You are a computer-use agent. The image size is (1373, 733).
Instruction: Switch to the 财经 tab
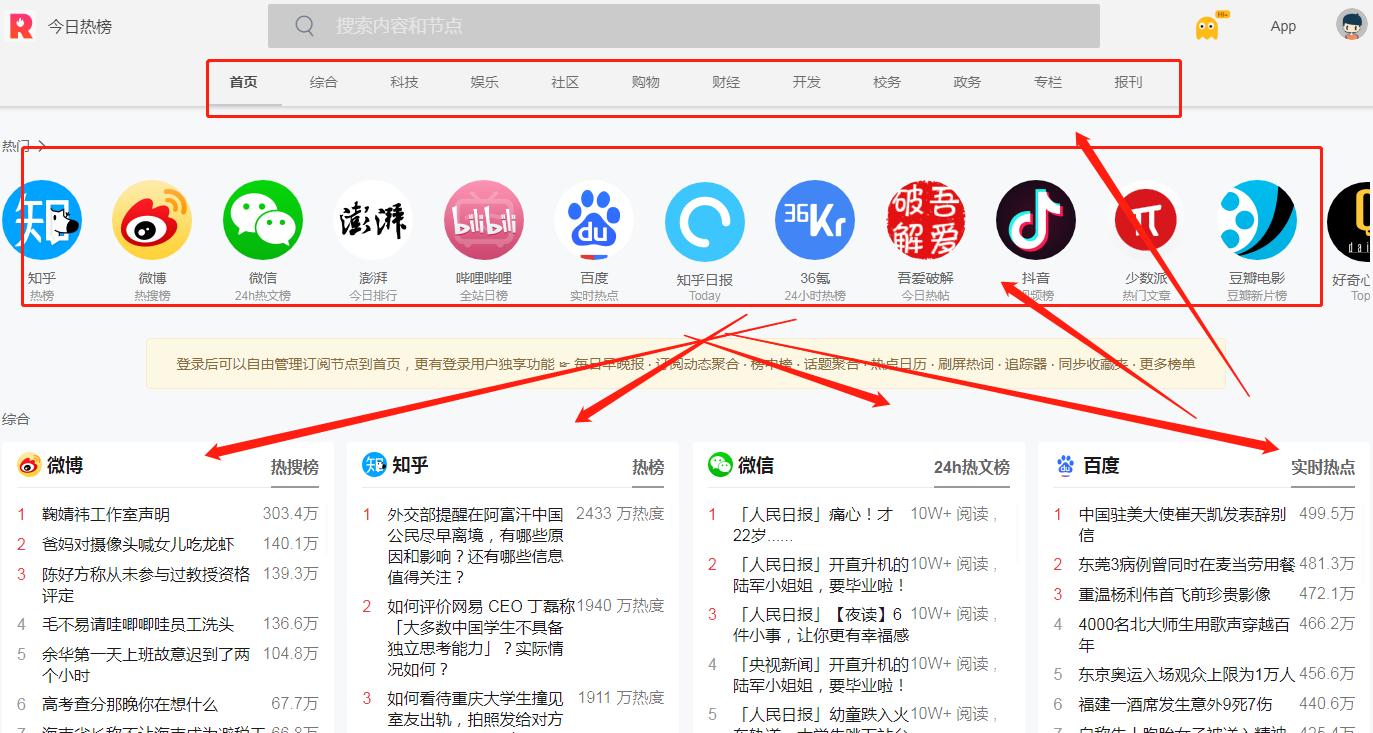726,82
